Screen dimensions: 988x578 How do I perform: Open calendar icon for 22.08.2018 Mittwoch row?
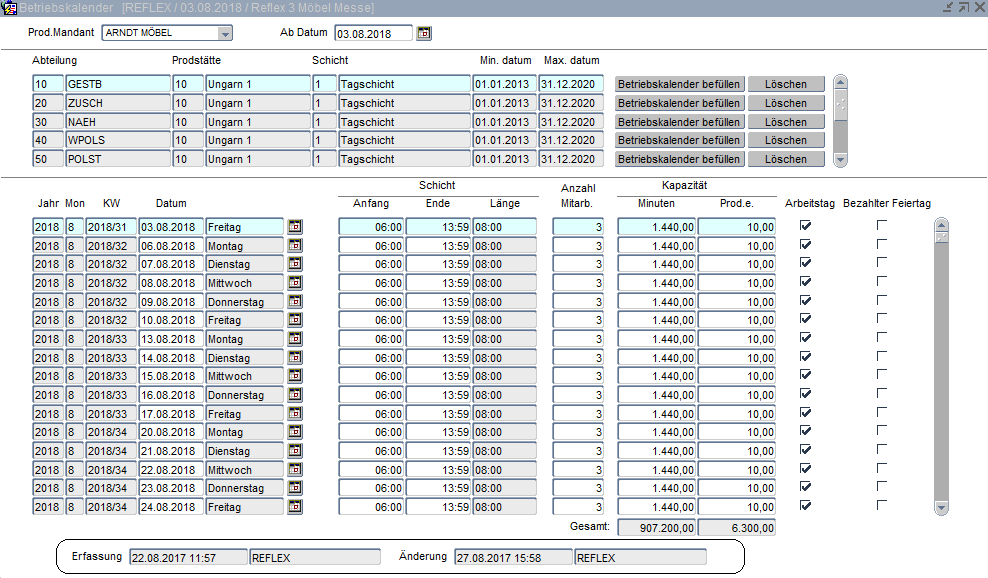pyautogui.click(x=295, y=470)
